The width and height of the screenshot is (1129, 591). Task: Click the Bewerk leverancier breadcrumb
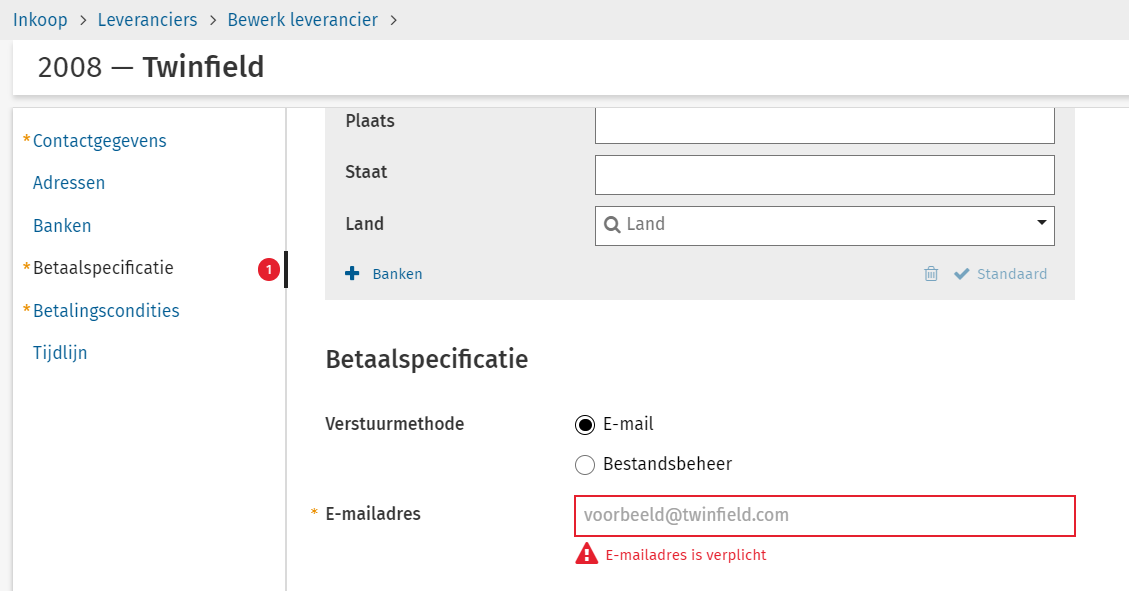(302, 20)
